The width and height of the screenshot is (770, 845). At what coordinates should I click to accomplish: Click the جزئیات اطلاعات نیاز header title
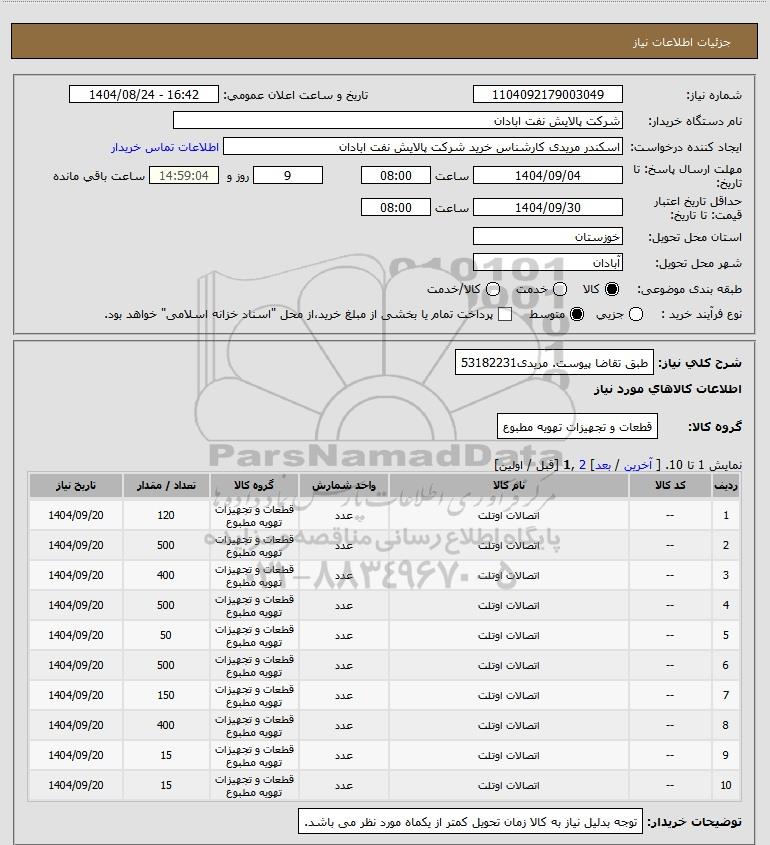point(682,42)
